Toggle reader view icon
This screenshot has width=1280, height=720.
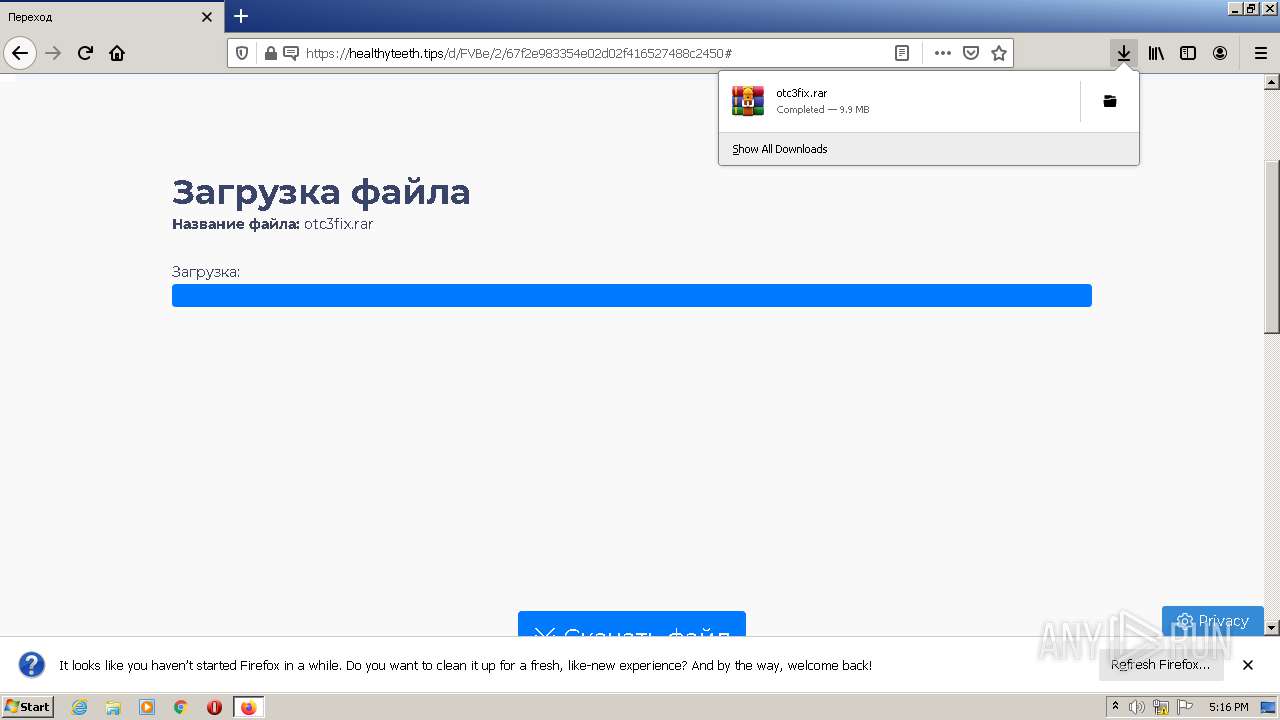point(902,53)
